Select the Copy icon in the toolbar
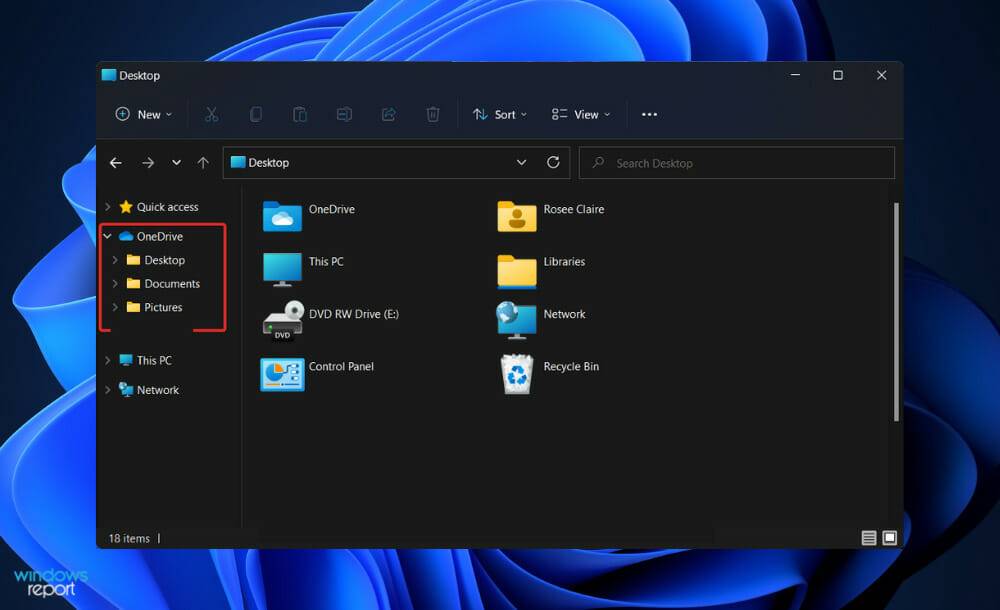This screenshot has width=1000, height=610. 256,114
